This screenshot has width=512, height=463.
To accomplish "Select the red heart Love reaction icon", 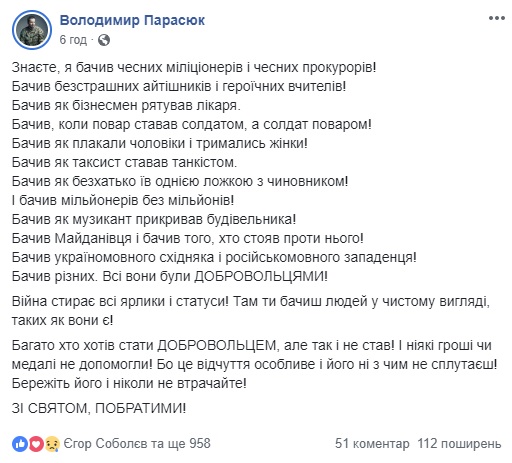I will tap(36, 444).
